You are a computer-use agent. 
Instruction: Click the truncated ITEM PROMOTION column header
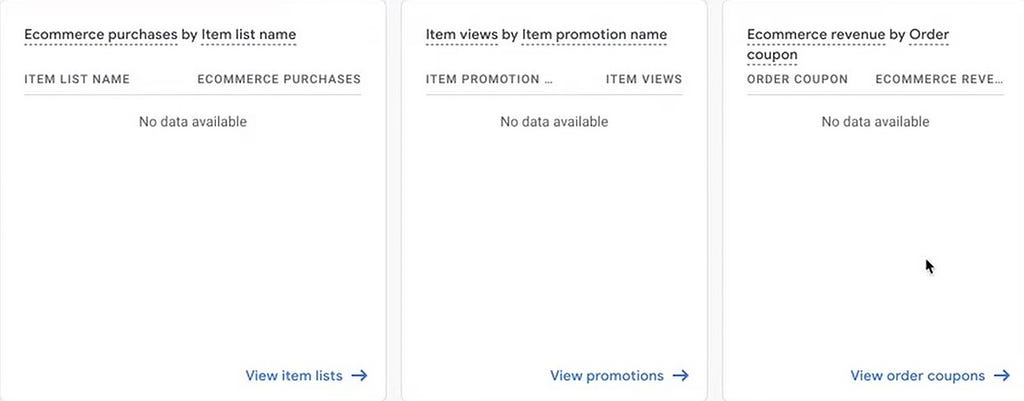tap(489, 79)
